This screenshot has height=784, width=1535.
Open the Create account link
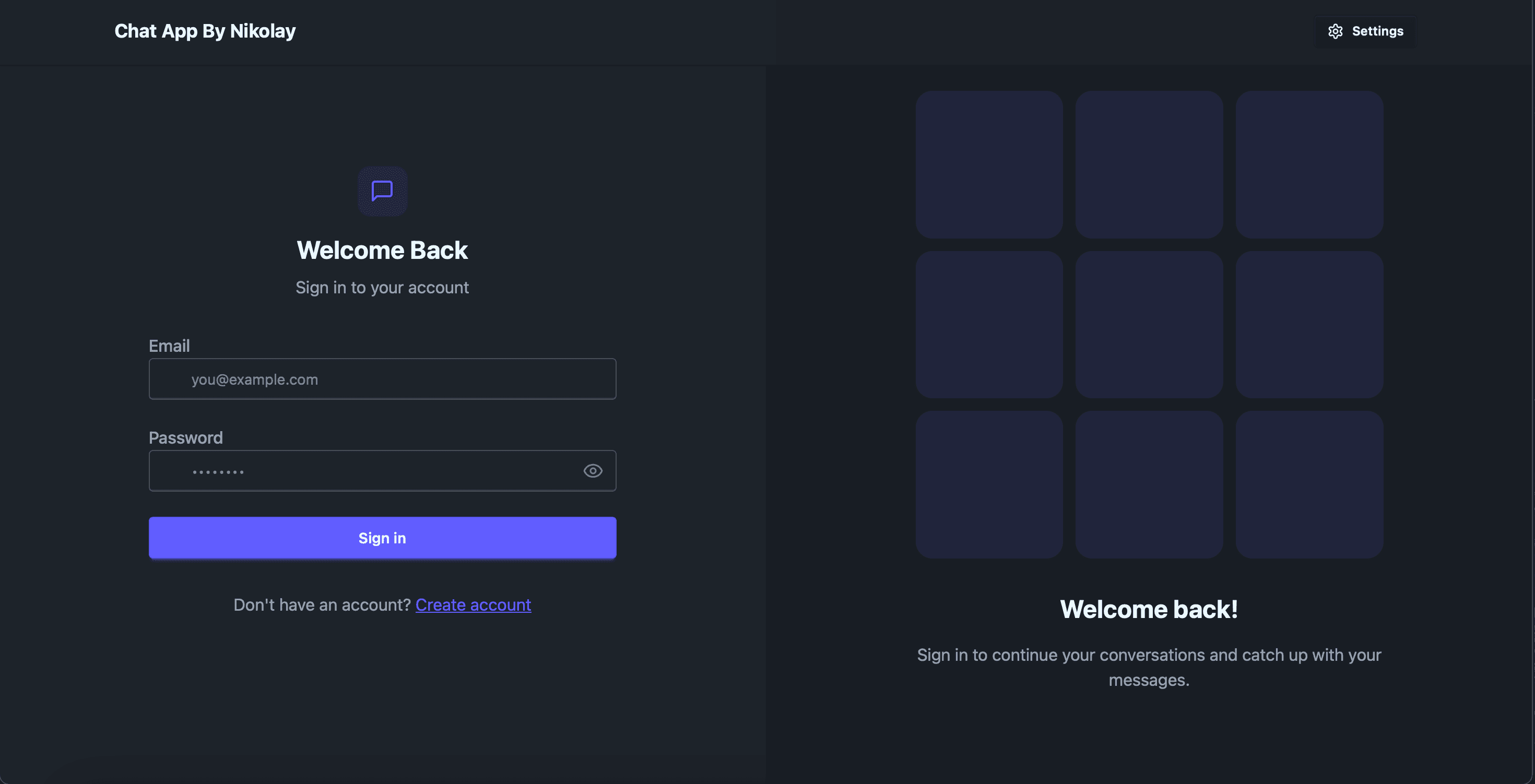point(473,604)
